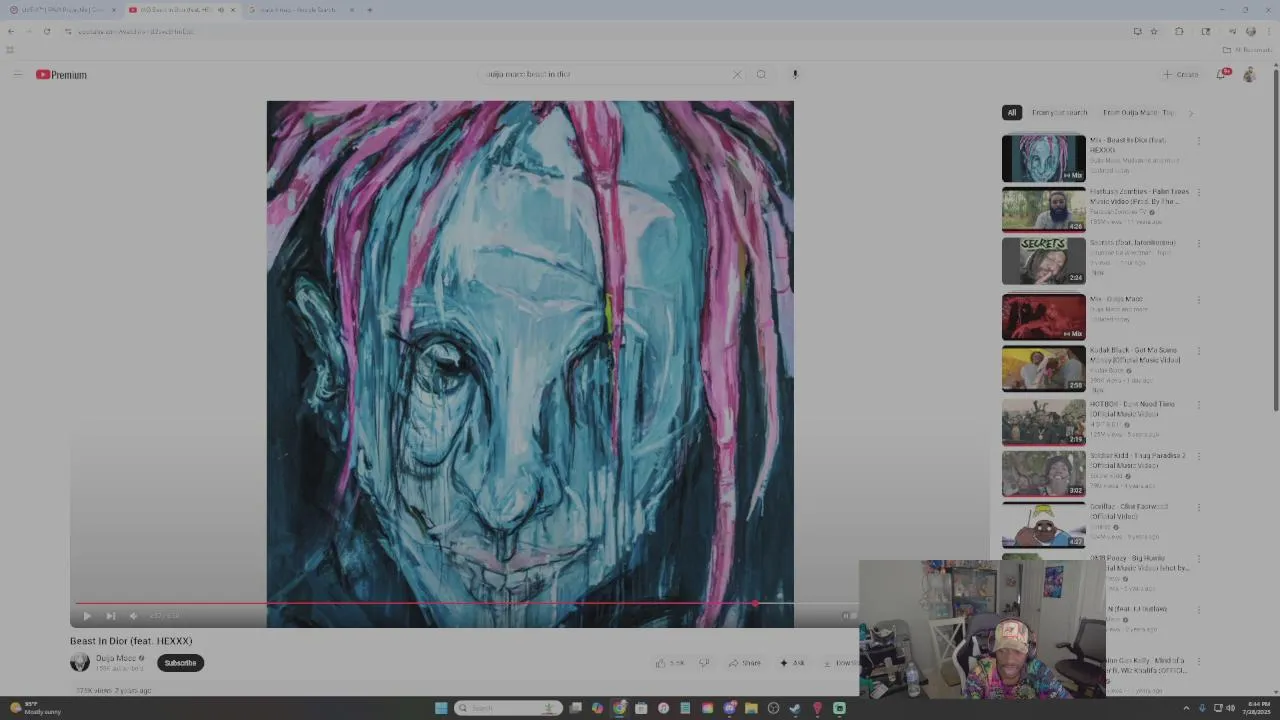Select the From your search chip

coord(1059,113)
